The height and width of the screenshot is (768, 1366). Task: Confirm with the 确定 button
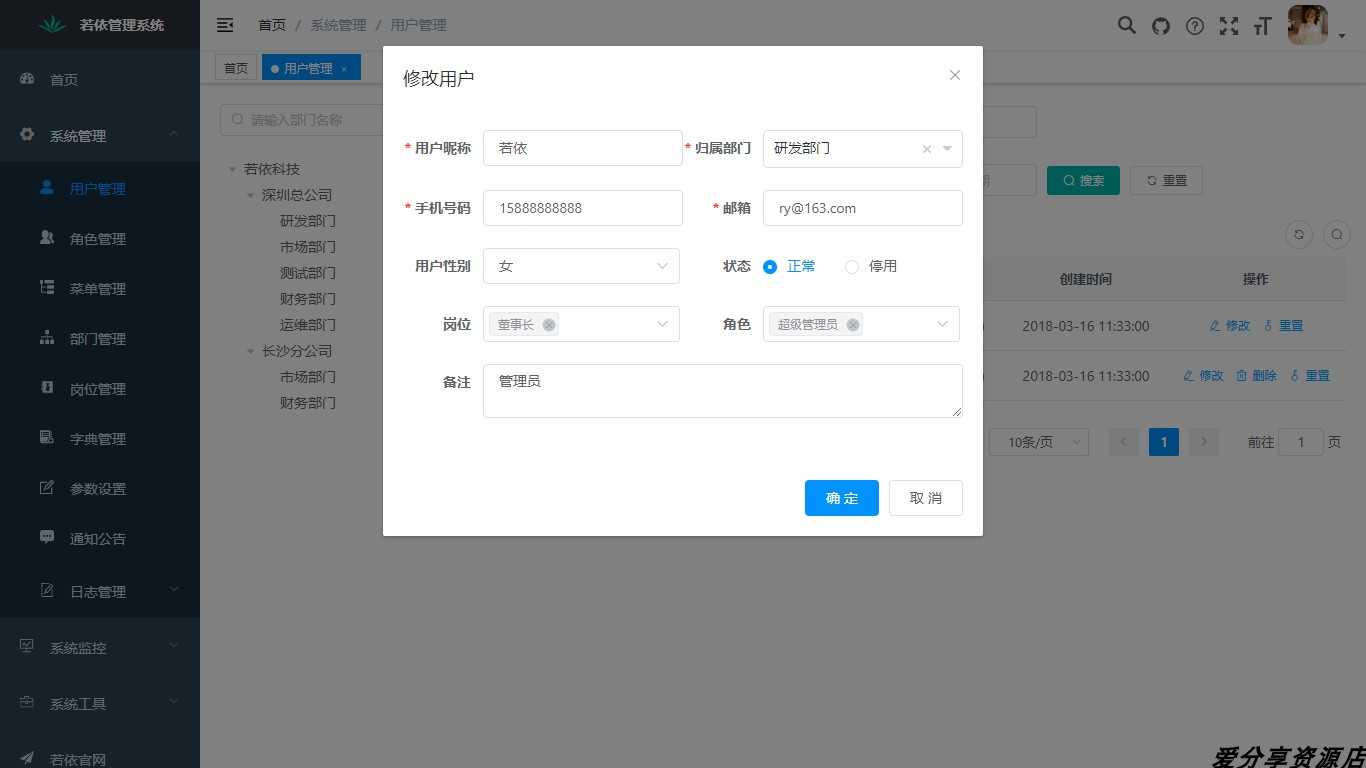[842, 498]
